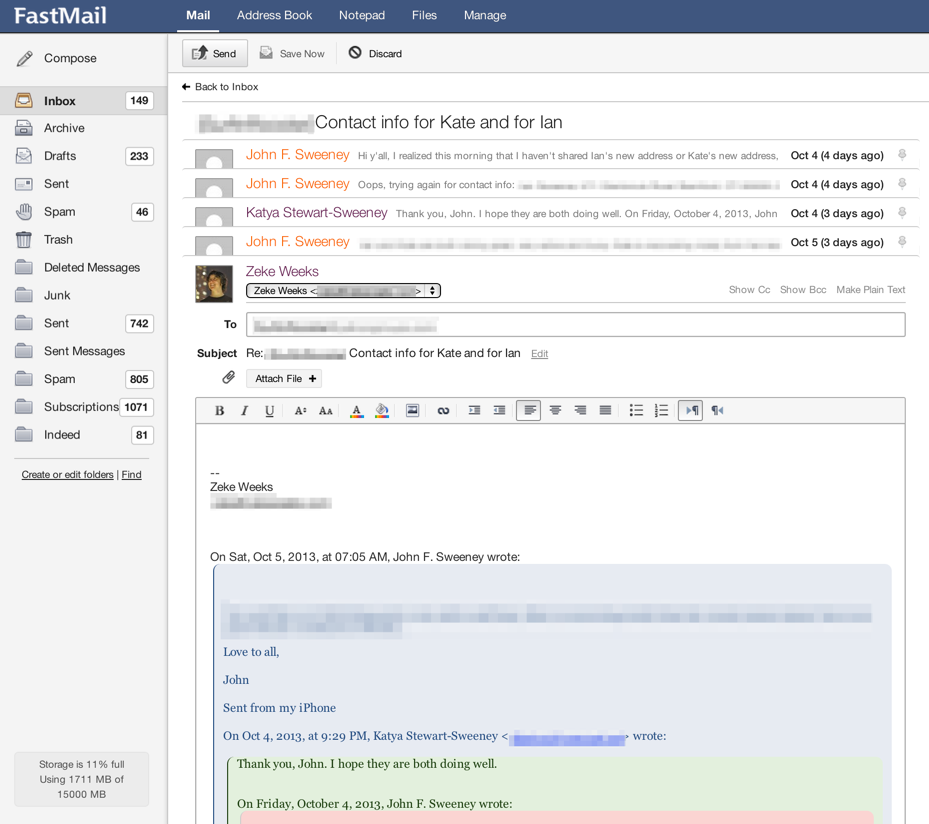The image size is (929, 824).
Task: Set right-to-left text direction
Action: [x=717, y=410]
